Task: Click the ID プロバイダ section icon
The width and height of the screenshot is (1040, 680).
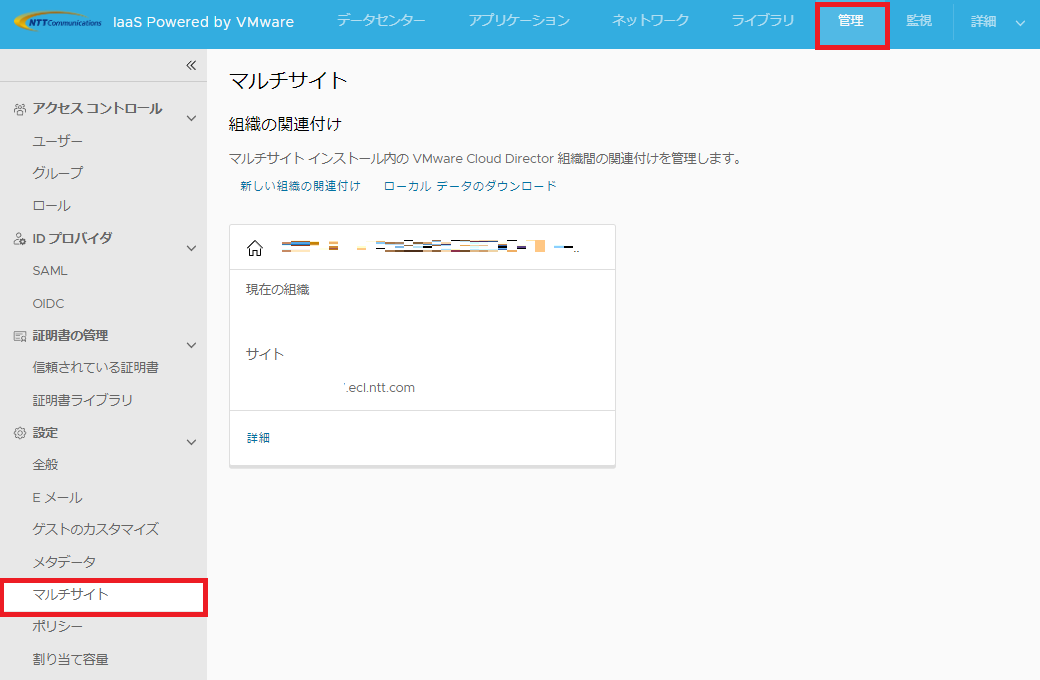Action: point(19,239)
